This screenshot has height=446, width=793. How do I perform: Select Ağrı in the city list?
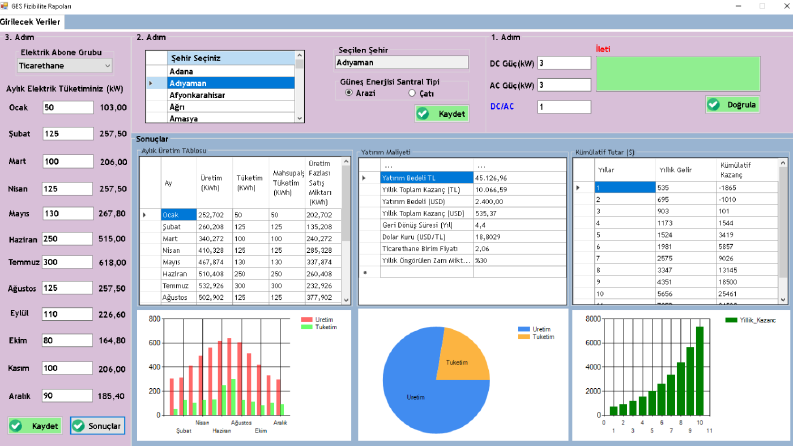point(231,107)
